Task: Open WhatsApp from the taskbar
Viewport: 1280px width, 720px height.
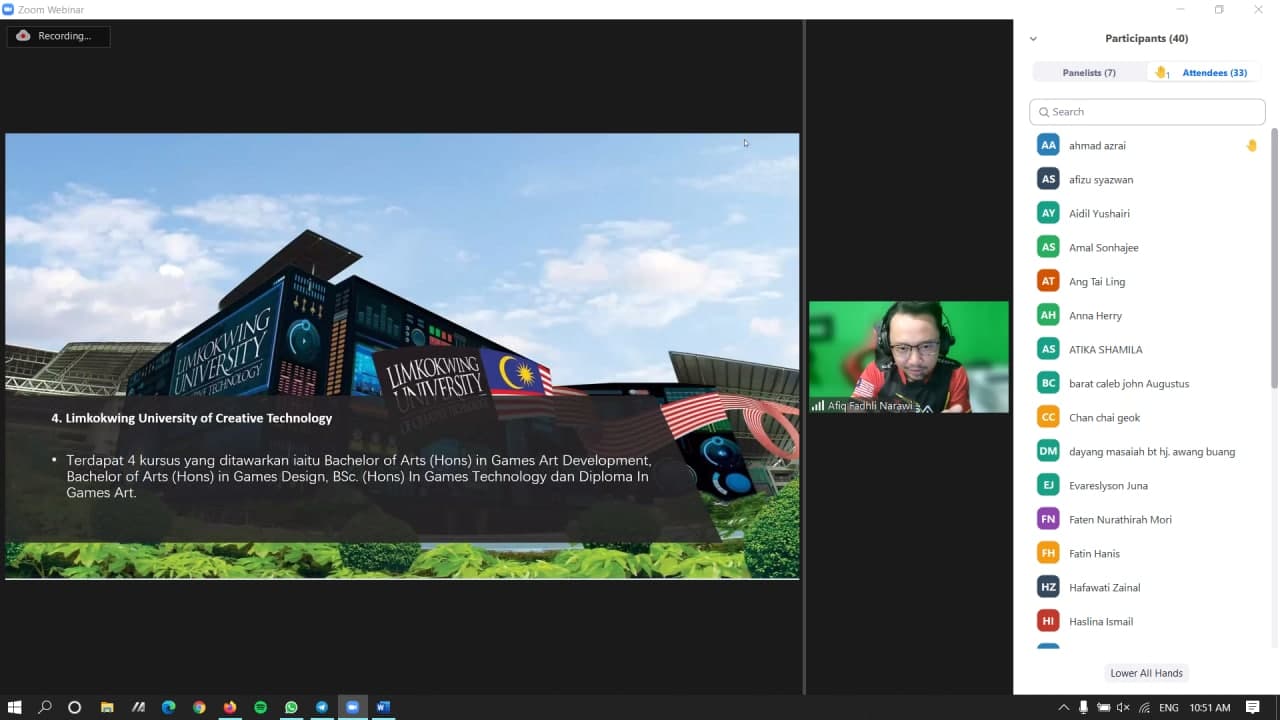Action: (x=291, y=707)
